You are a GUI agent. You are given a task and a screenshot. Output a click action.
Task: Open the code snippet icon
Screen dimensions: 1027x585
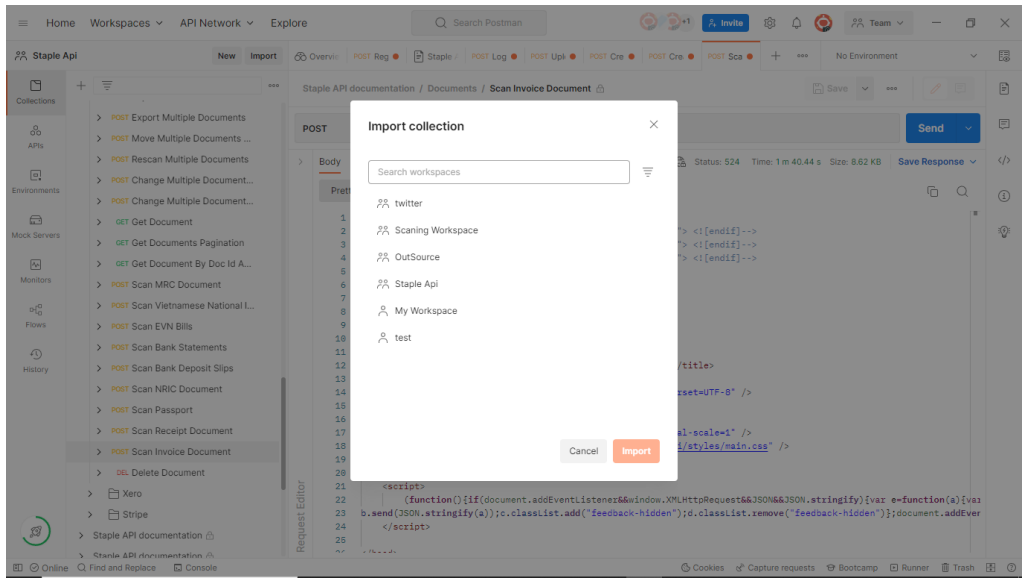[x=1004, y=160]
